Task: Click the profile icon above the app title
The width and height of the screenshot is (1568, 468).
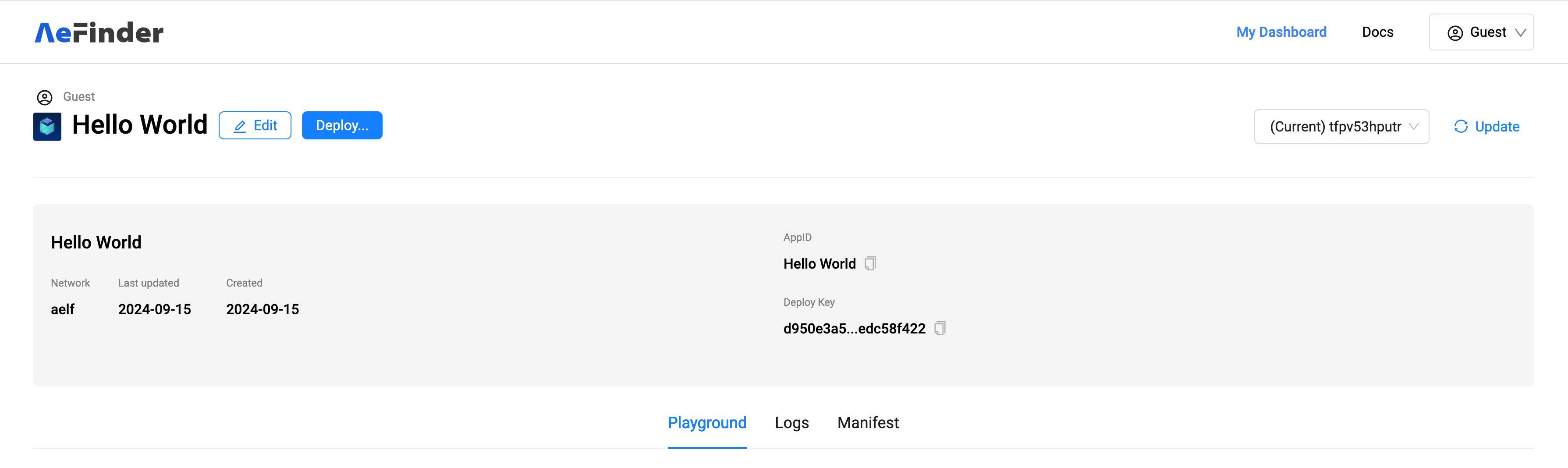Action: coord(44,97)
